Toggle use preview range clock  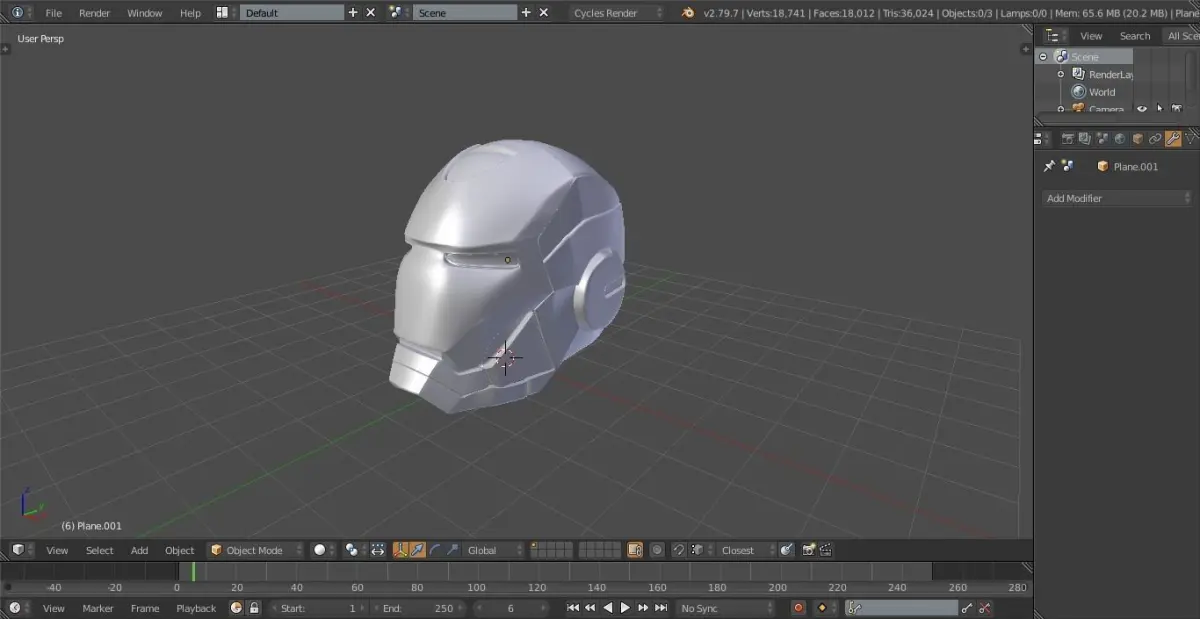[236, 608]
